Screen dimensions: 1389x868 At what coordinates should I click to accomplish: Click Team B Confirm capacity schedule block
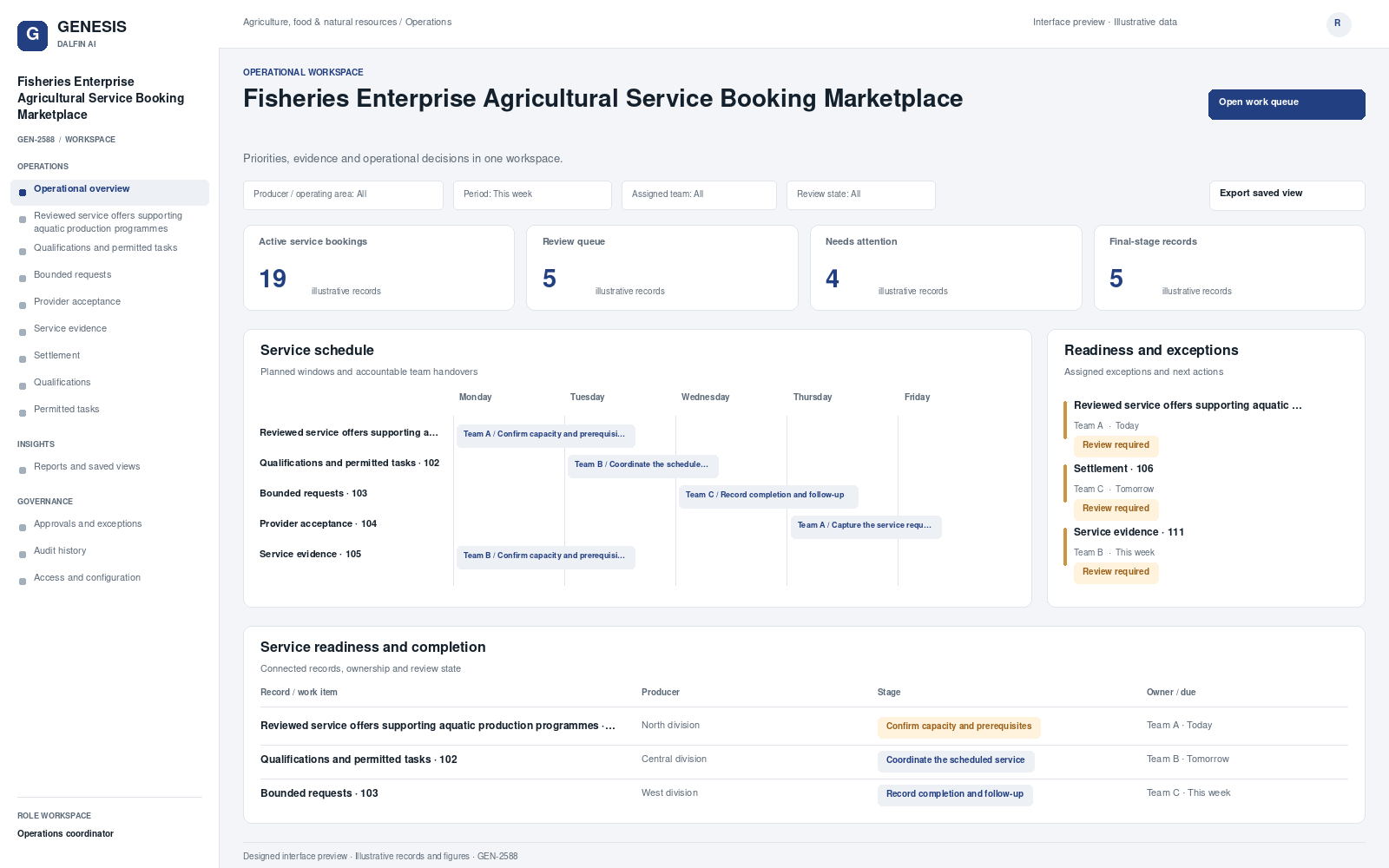[x=546, y=556]
